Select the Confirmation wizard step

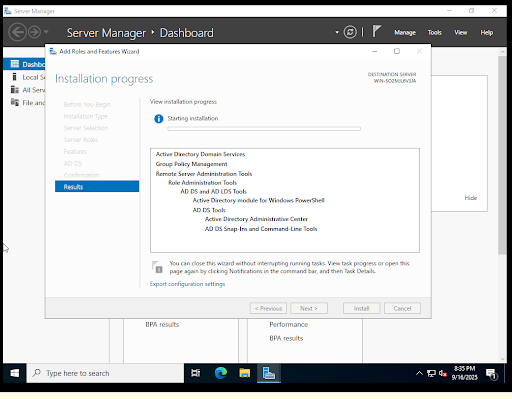point(82,175)
